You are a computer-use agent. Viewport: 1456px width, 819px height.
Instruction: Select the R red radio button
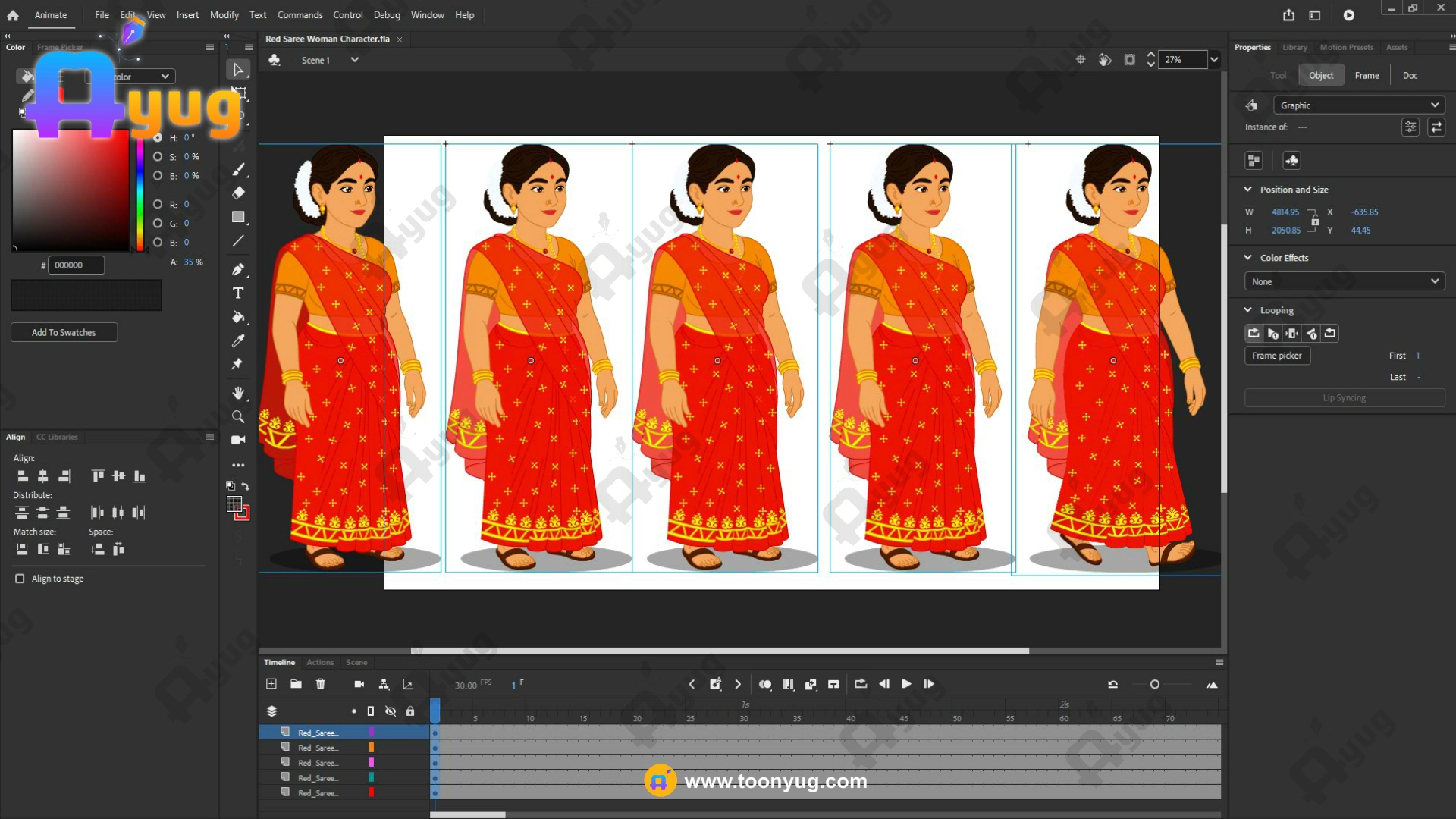coord(158,204)
